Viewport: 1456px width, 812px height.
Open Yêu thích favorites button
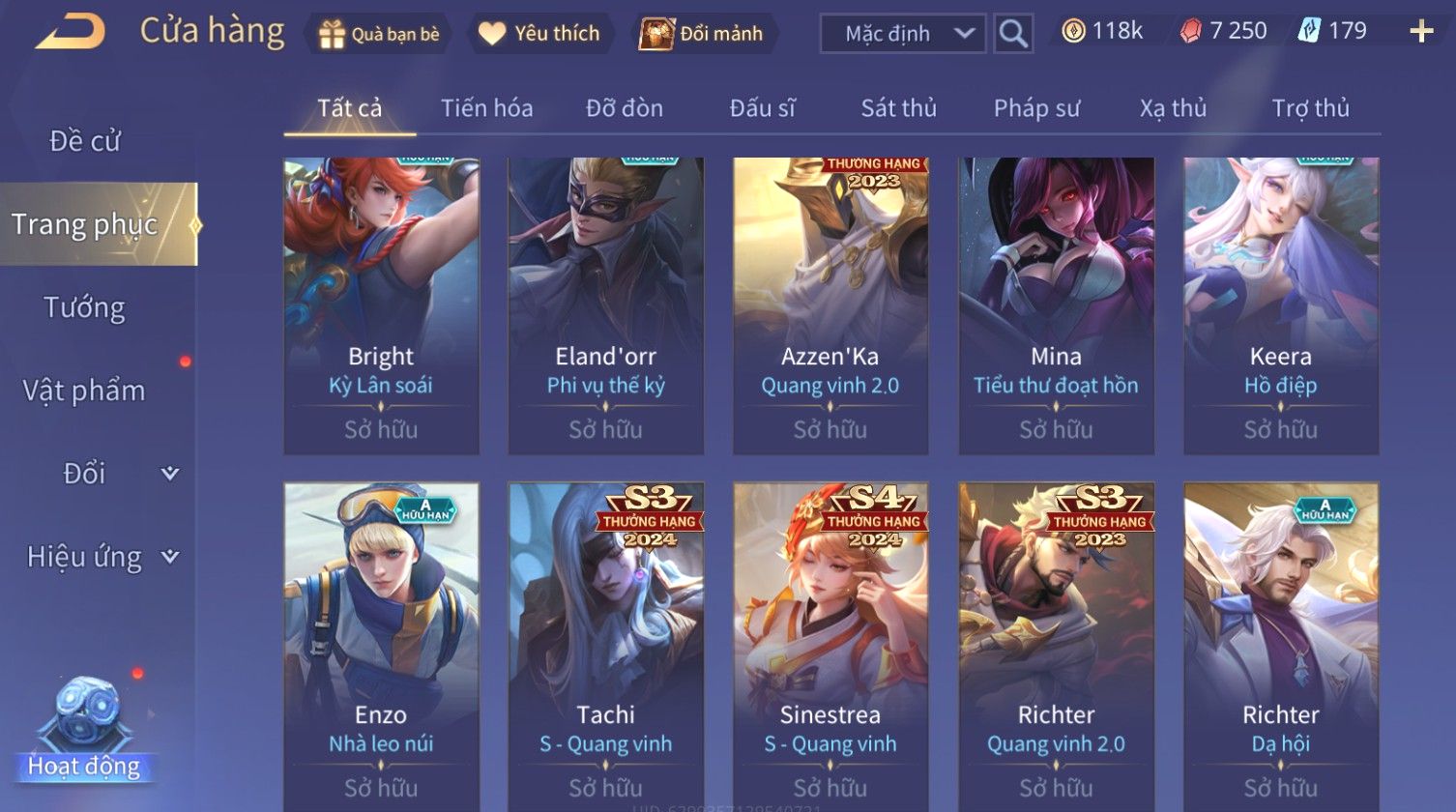(x=539, y=34)
